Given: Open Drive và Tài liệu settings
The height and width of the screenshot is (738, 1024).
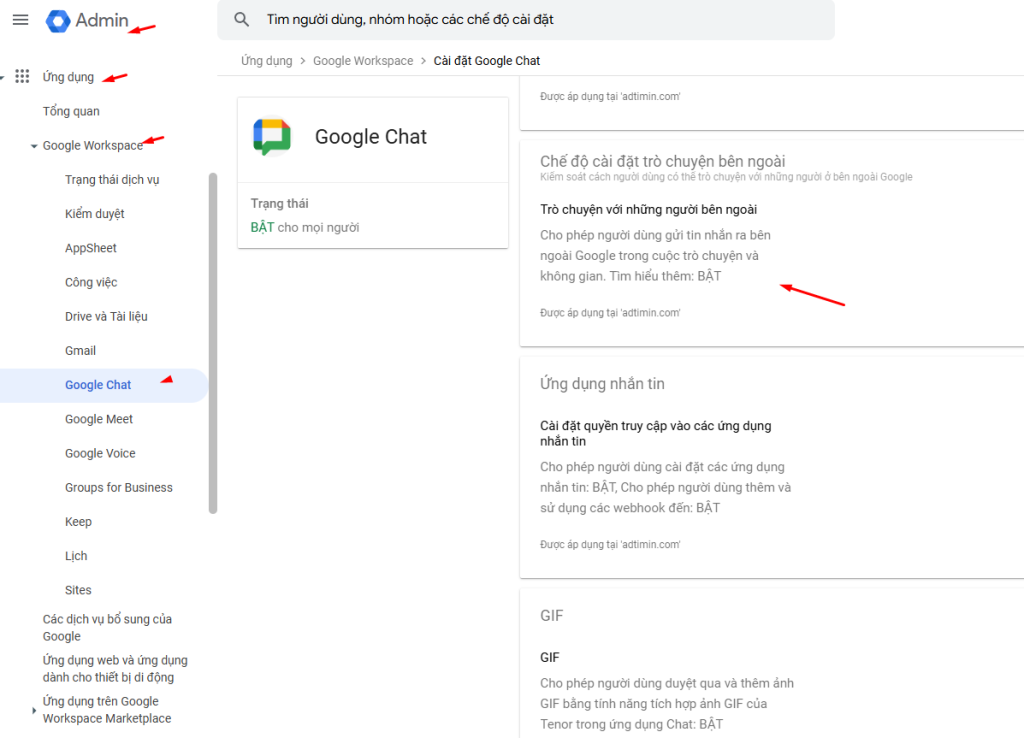Looking at the screenshot, I should 106,316.
